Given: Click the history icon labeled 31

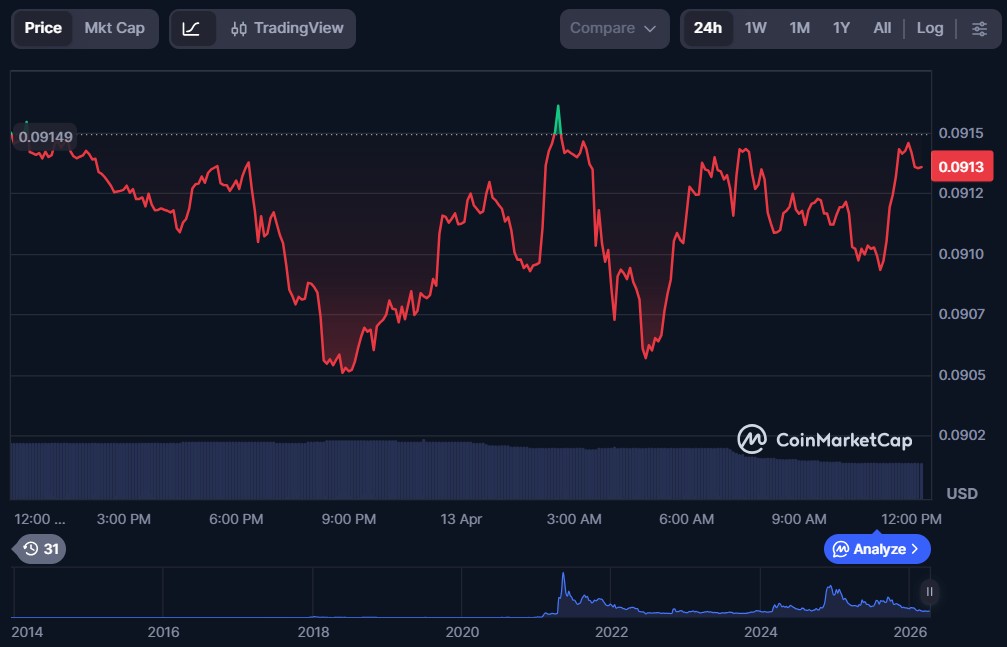Looking at the screenshot, I should tap(41, 549).
